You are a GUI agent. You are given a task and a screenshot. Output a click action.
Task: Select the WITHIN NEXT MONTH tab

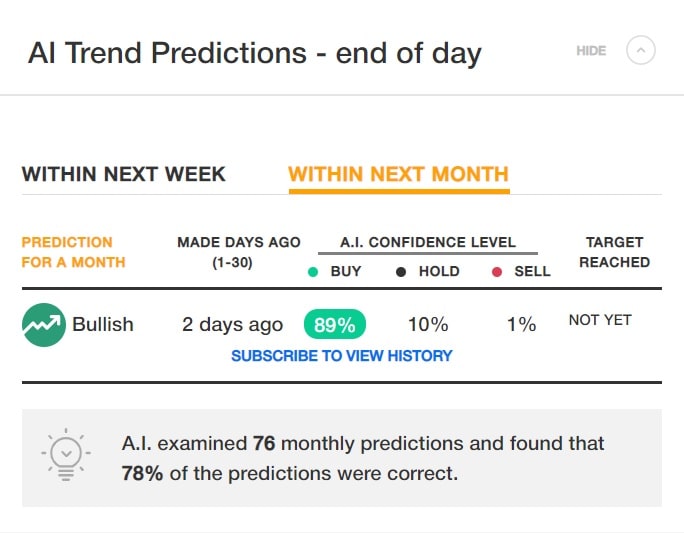click(399, 174)
